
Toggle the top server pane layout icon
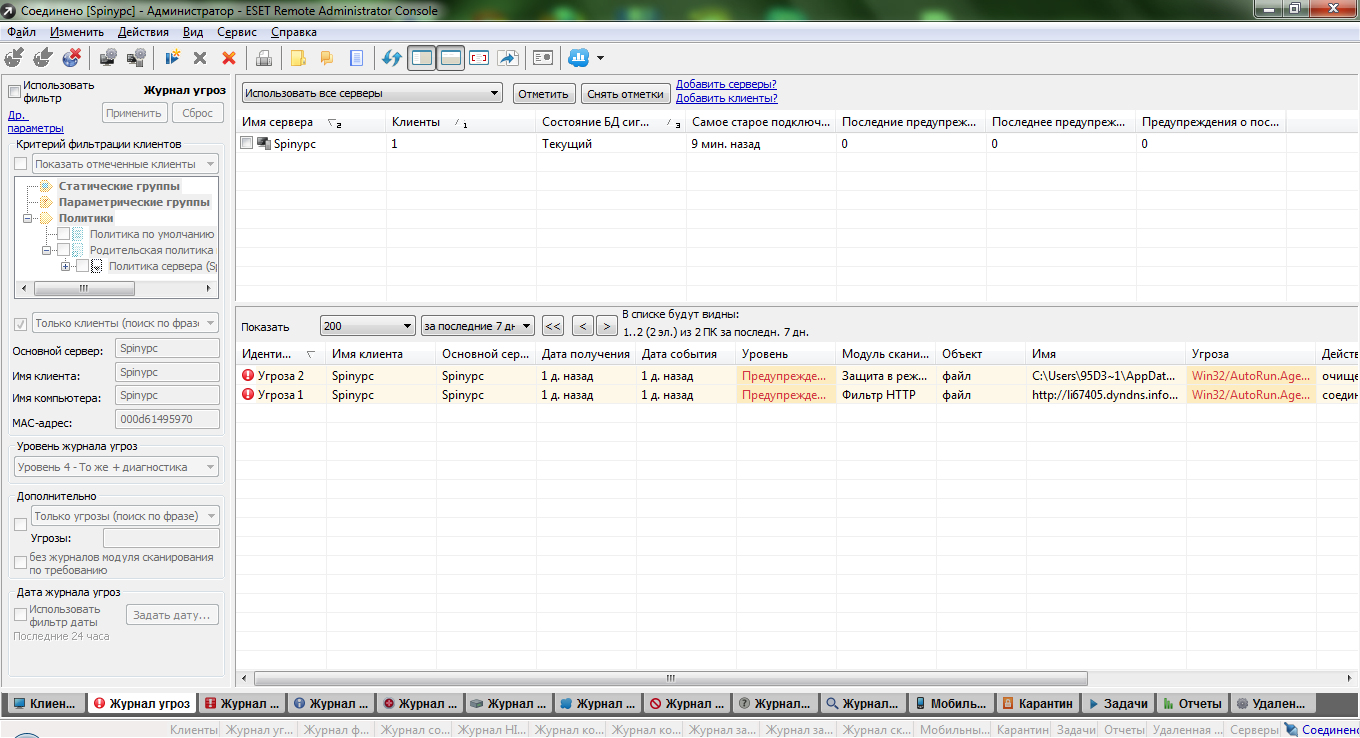pos(451,58)
